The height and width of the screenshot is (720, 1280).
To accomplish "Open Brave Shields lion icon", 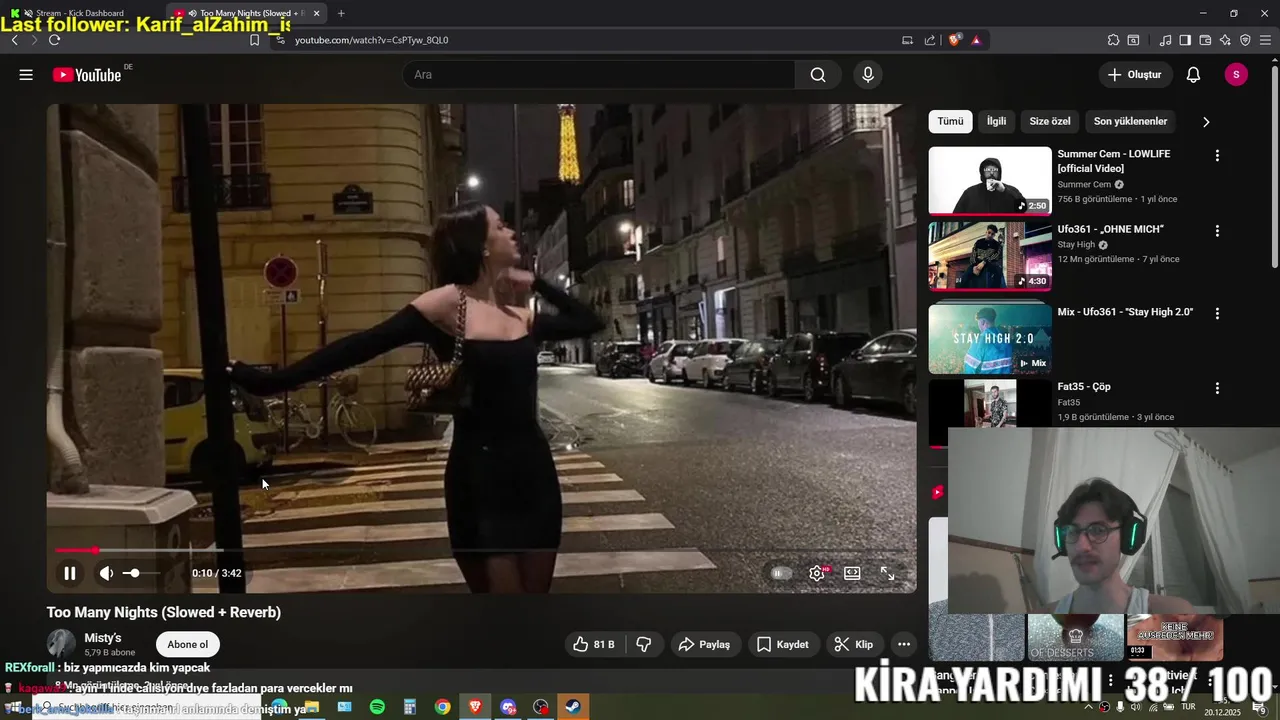I will (955, 40).
